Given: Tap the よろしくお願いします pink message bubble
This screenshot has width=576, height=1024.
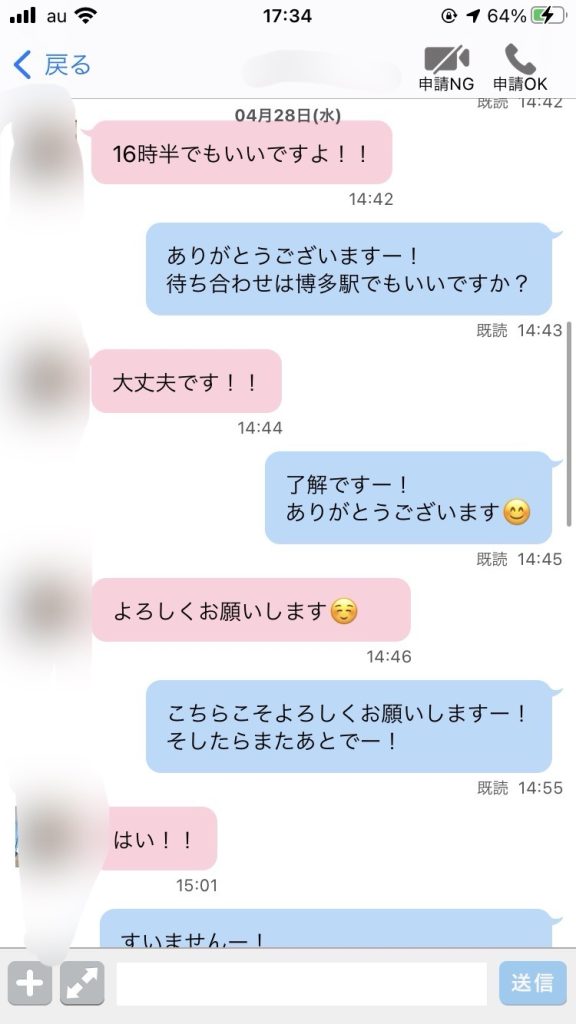Looking at the screenshot, I should pos(251,610).
